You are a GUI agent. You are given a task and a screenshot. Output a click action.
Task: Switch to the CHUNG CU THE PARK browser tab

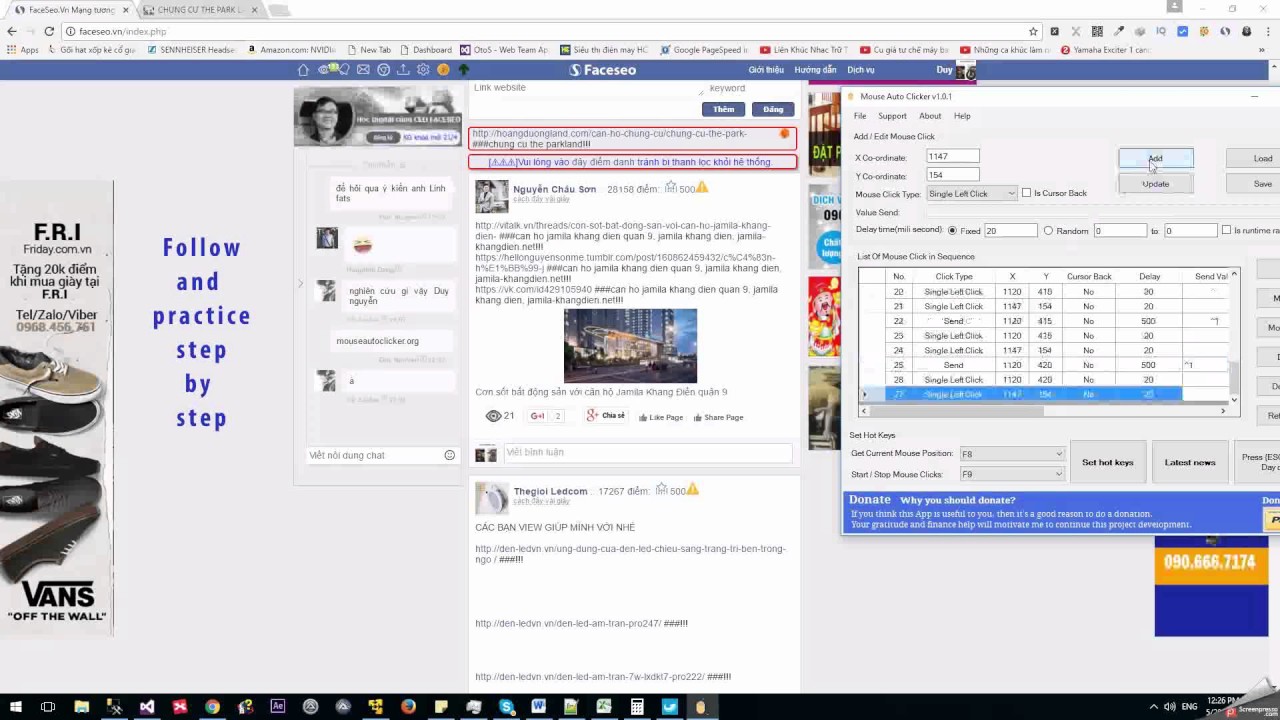pos(199,10)
